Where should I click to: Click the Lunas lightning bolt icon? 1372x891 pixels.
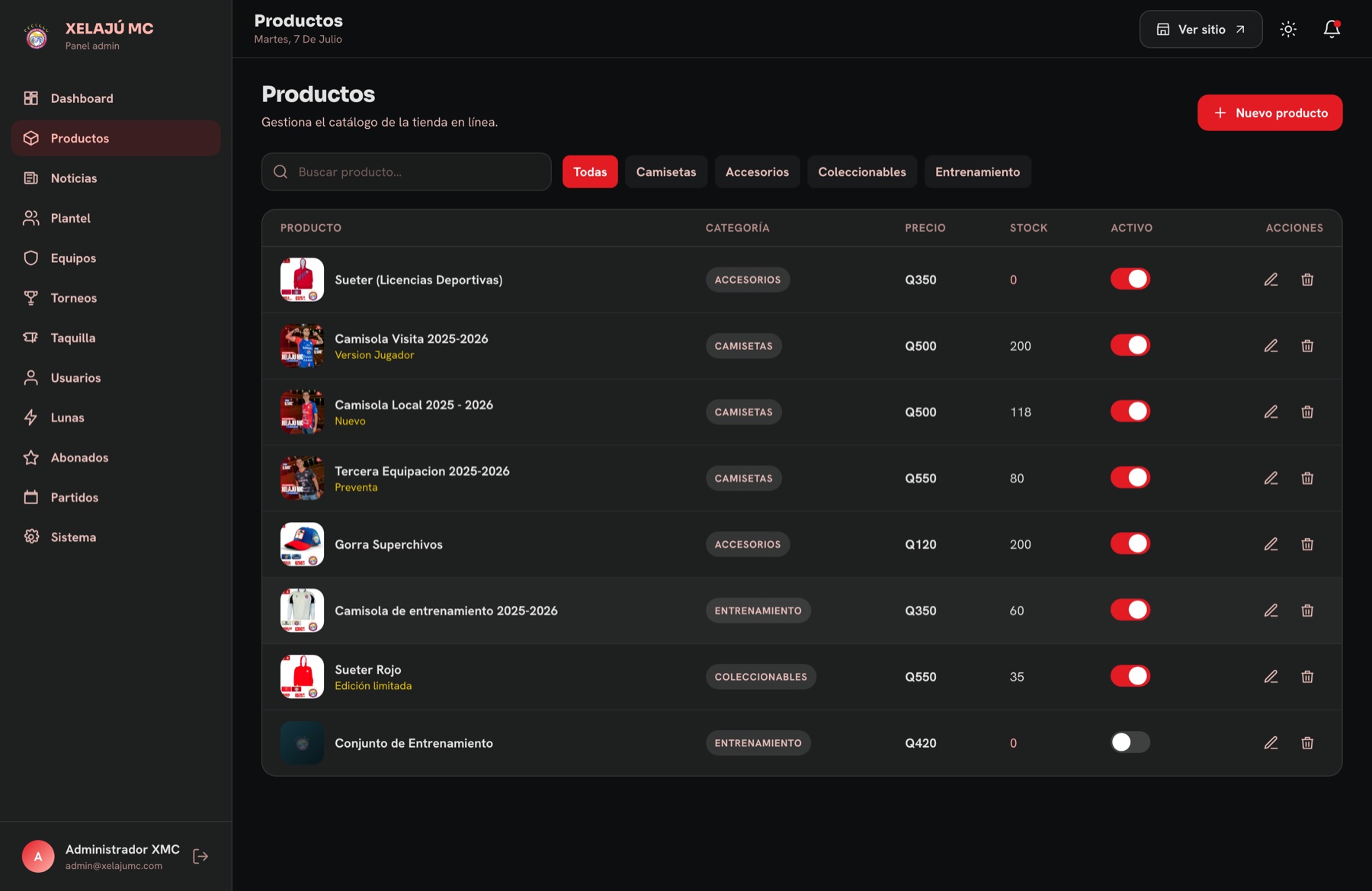[31, 418]
